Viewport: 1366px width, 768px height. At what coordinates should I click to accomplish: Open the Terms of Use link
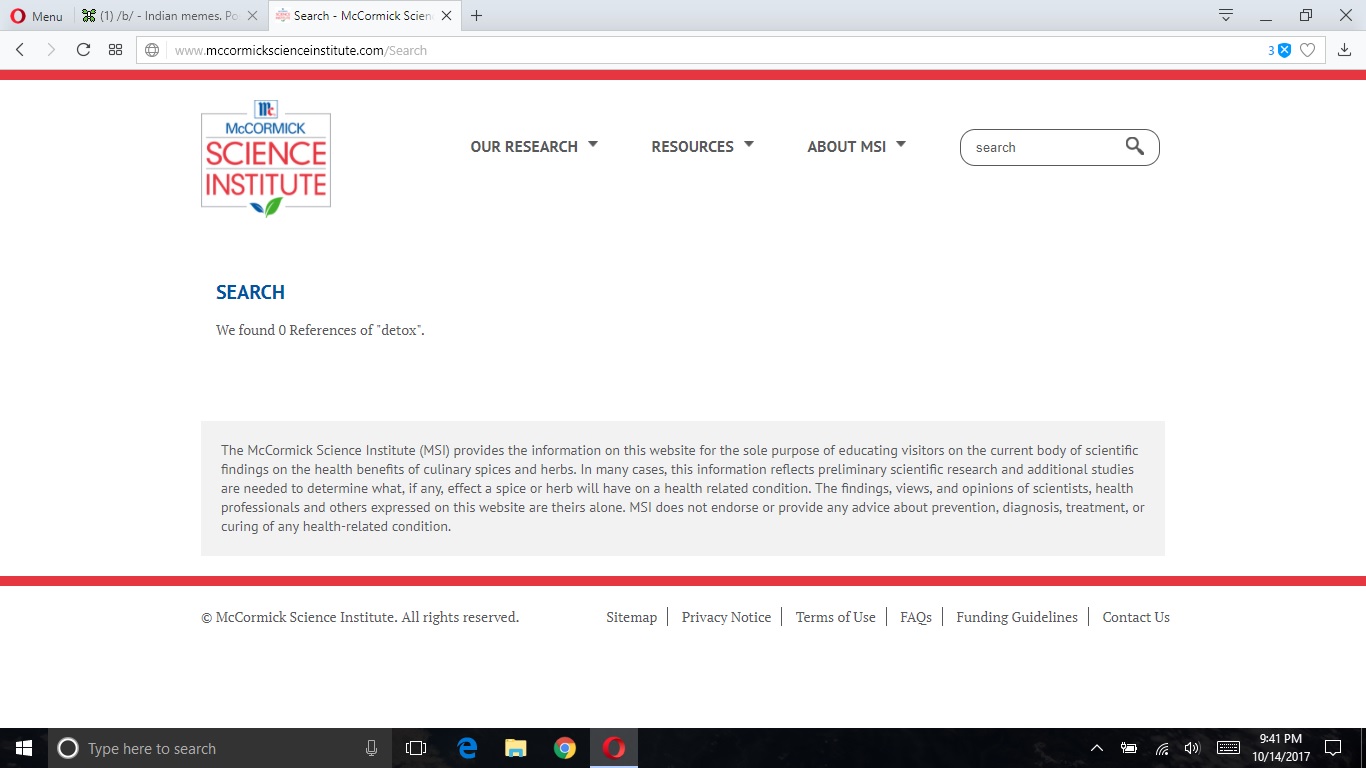(836, 617)
